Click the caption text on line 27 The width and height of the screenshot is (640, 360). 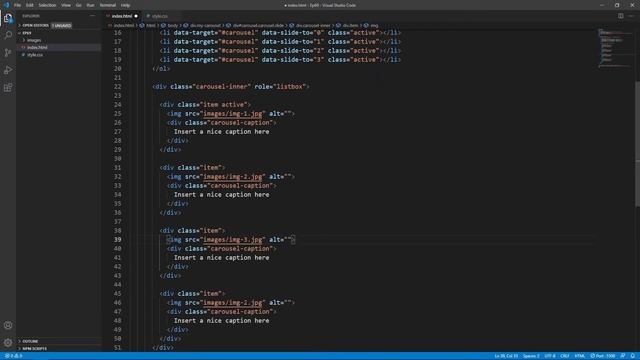pos(221,132)
